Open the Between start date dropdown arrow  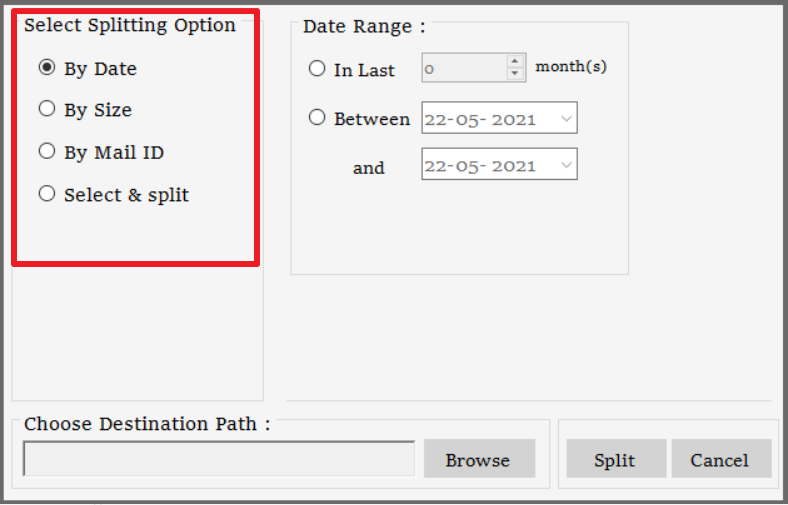(566, 118)
